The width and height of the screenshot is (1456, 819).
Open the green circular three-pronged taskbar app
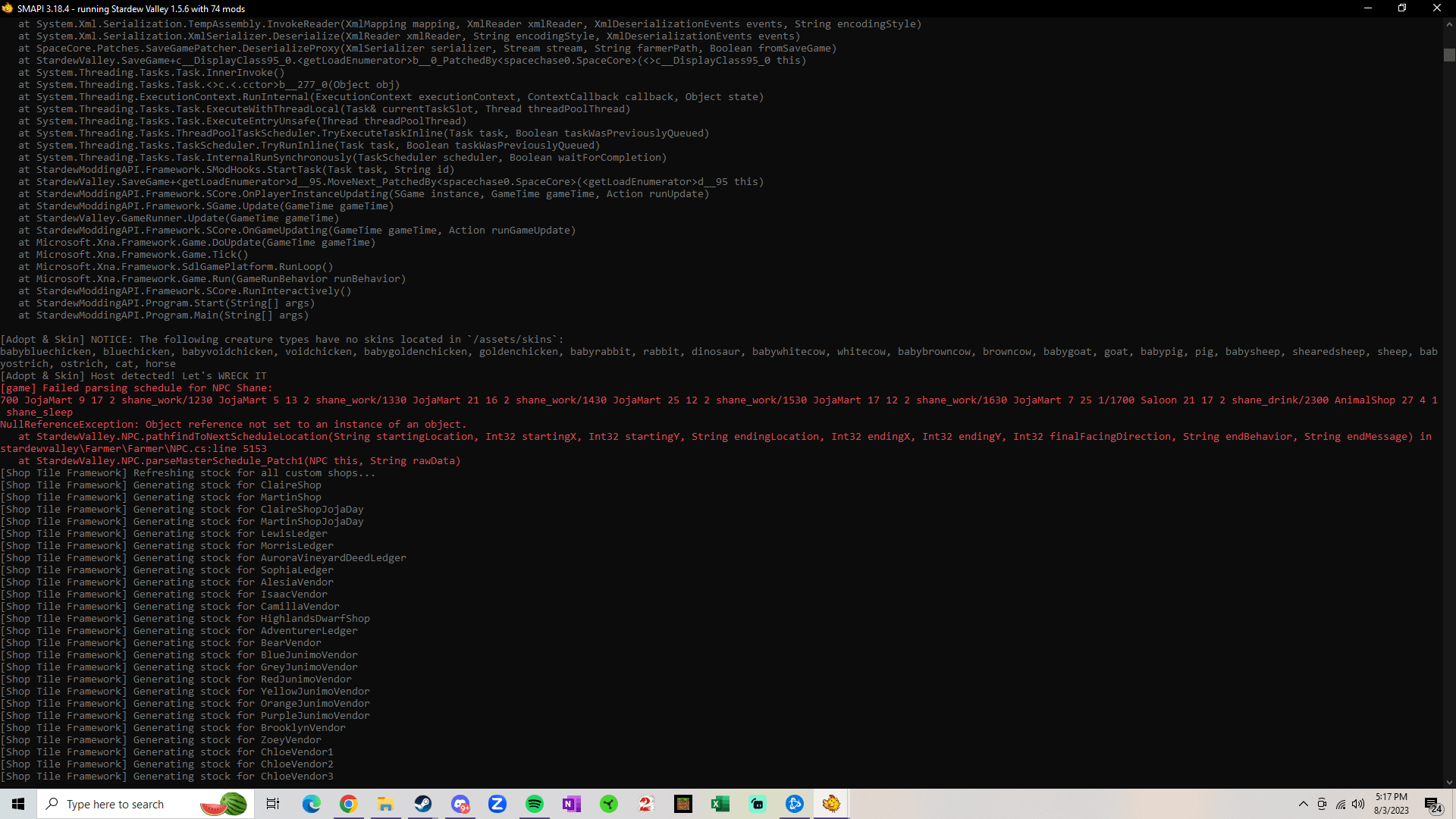[609, 804]
